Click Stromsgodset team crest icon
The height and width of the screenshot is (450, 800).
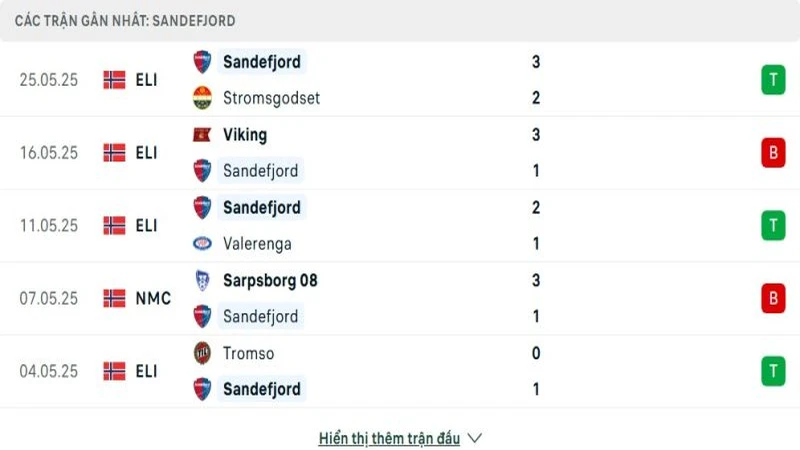pyautogui.click(x=202, y=98)
